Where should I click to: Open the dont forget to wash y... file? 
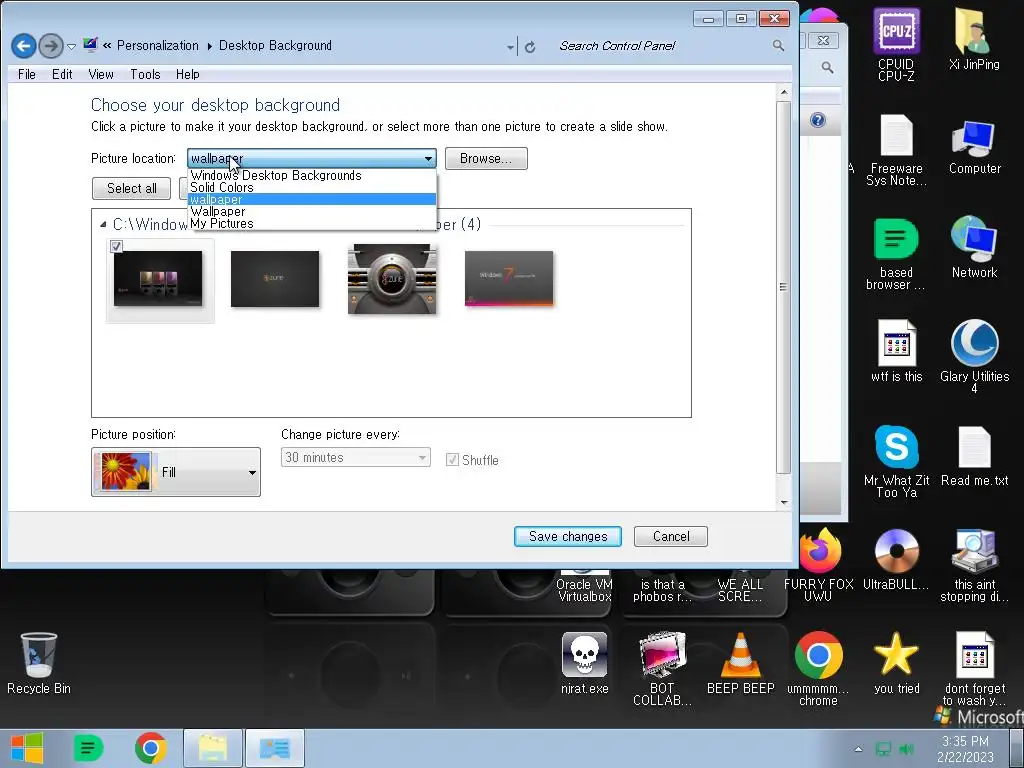pos(974,669)
